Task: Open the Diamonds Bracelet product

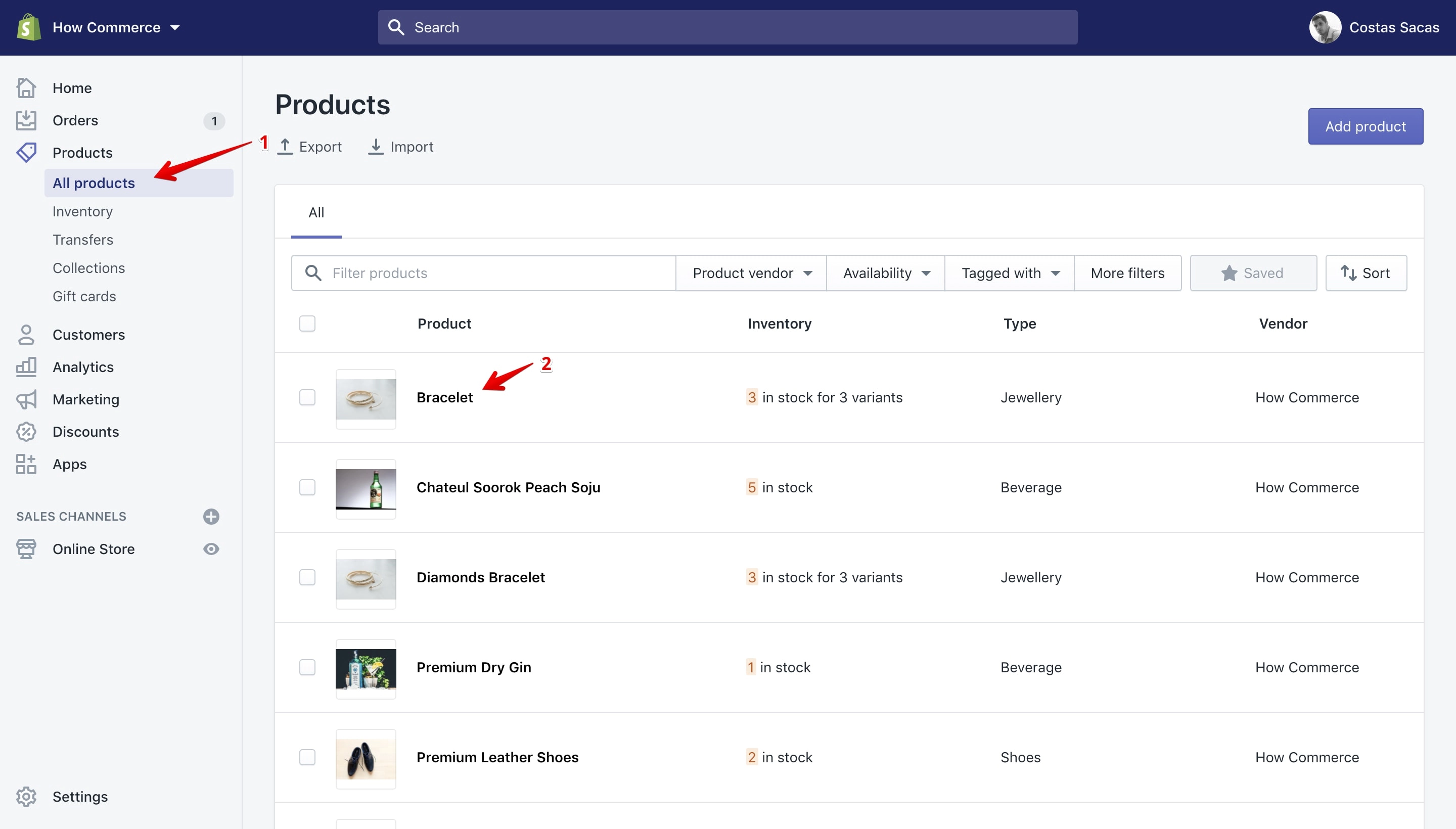Action: (x=481, y=577)
